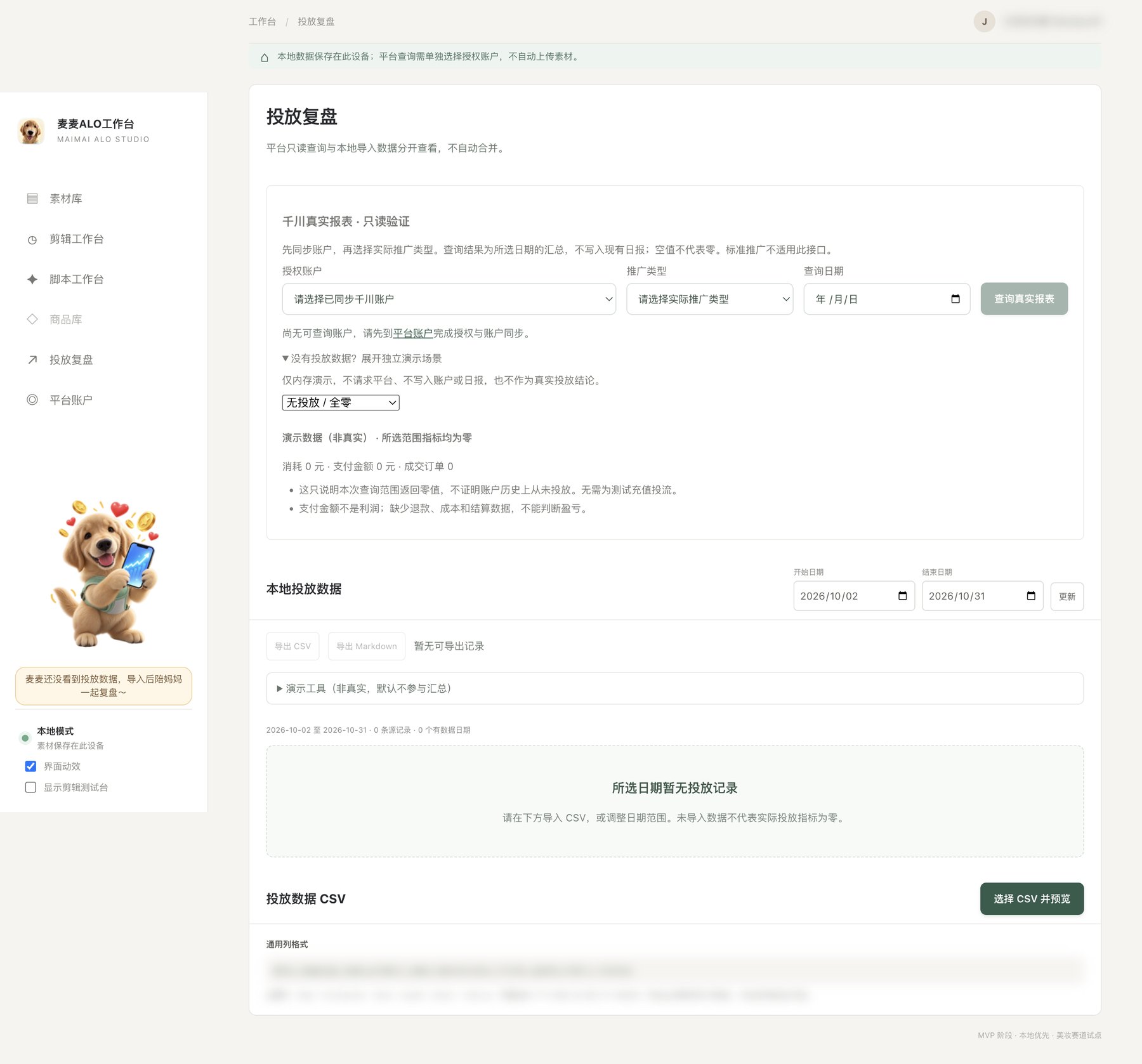Click the 导出 Markdown button
1142x1064 pixels.
(x=366, y=646)
